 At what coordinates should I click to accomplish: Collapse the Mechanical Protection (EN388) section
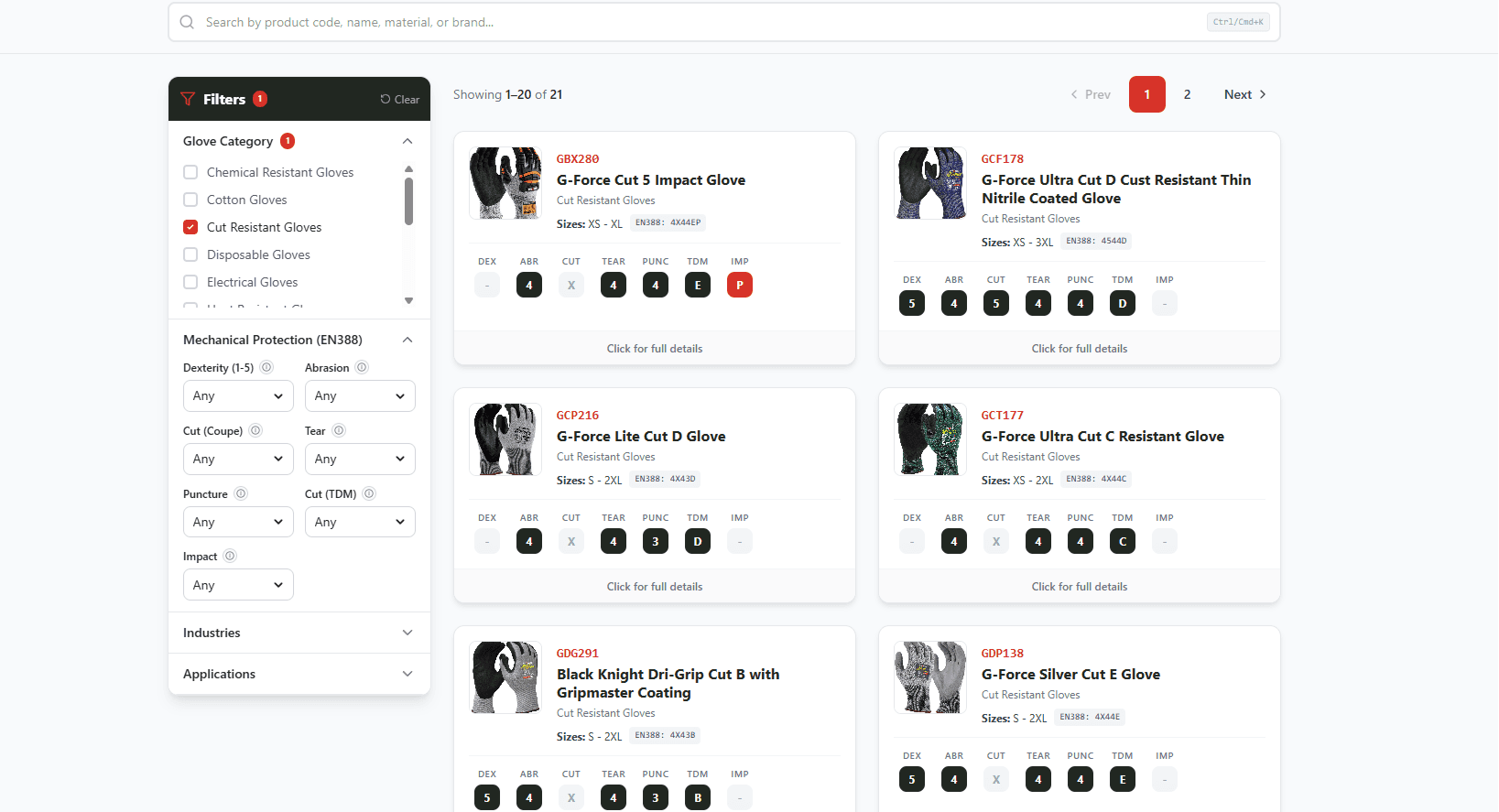point(407,340)
